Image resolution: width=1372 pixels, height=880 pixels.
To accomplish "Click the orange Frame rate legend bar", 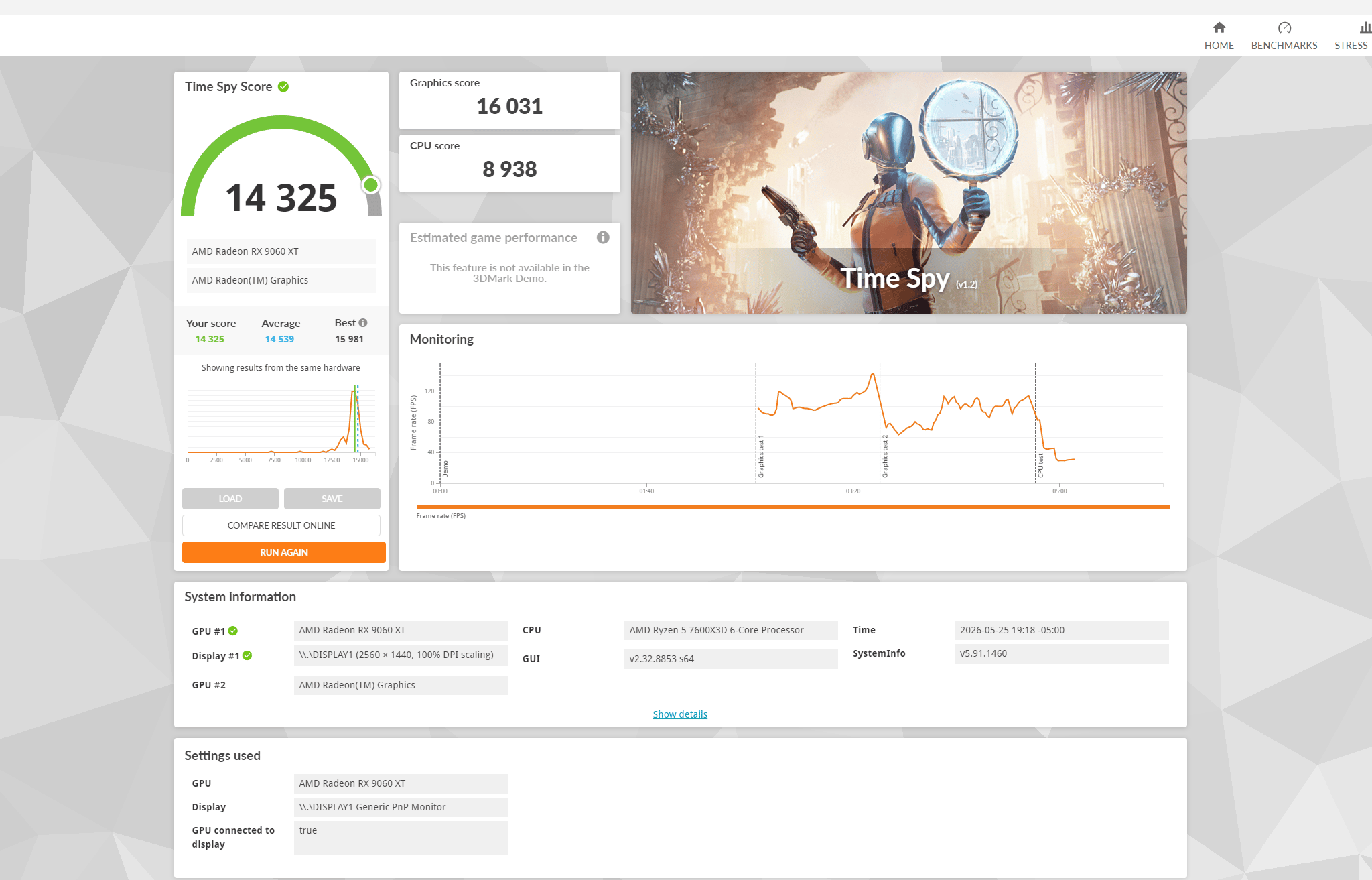I will 793,507.
